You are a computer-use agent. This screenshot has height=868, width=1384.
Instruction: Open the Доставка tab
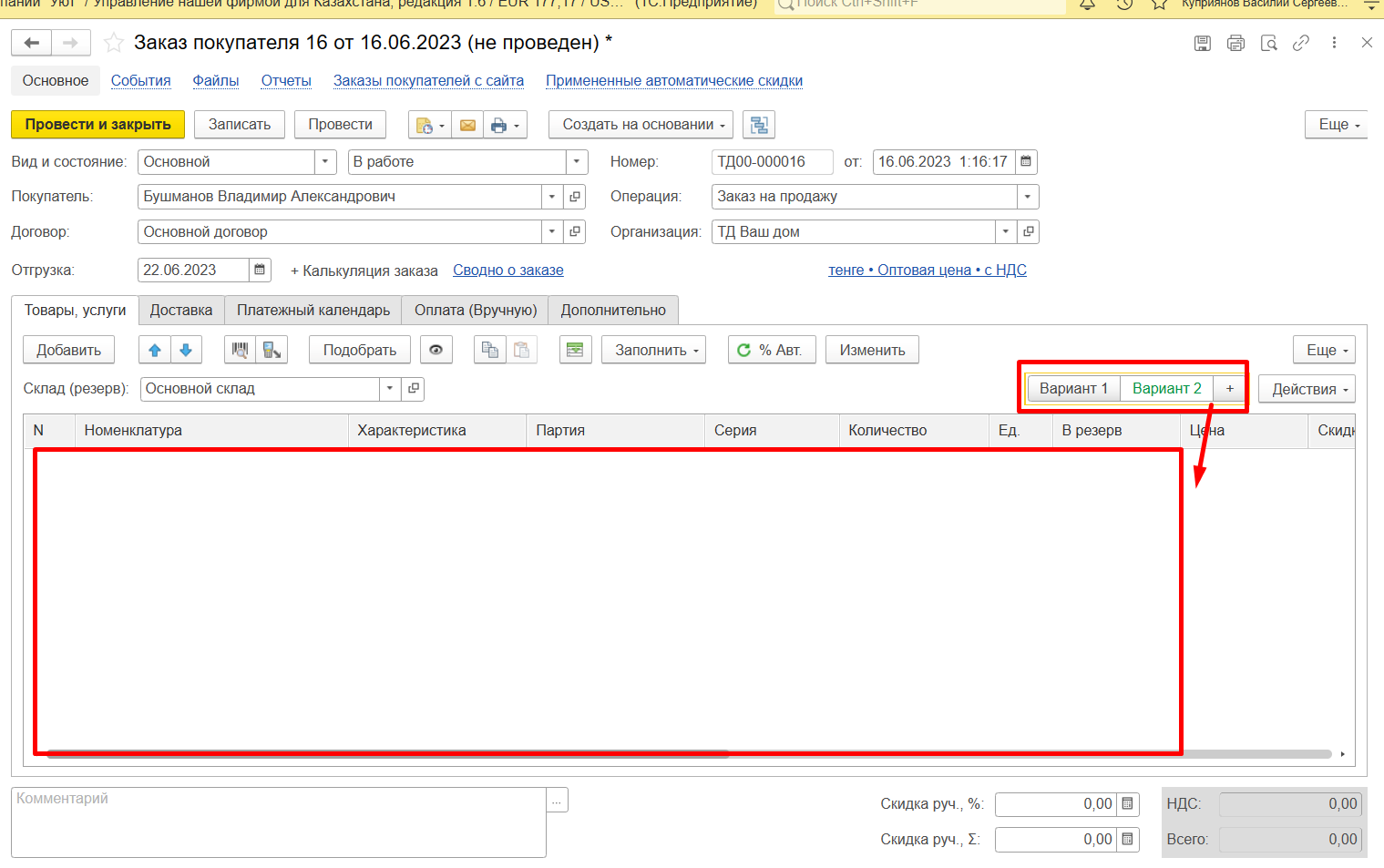click(180, 311)
